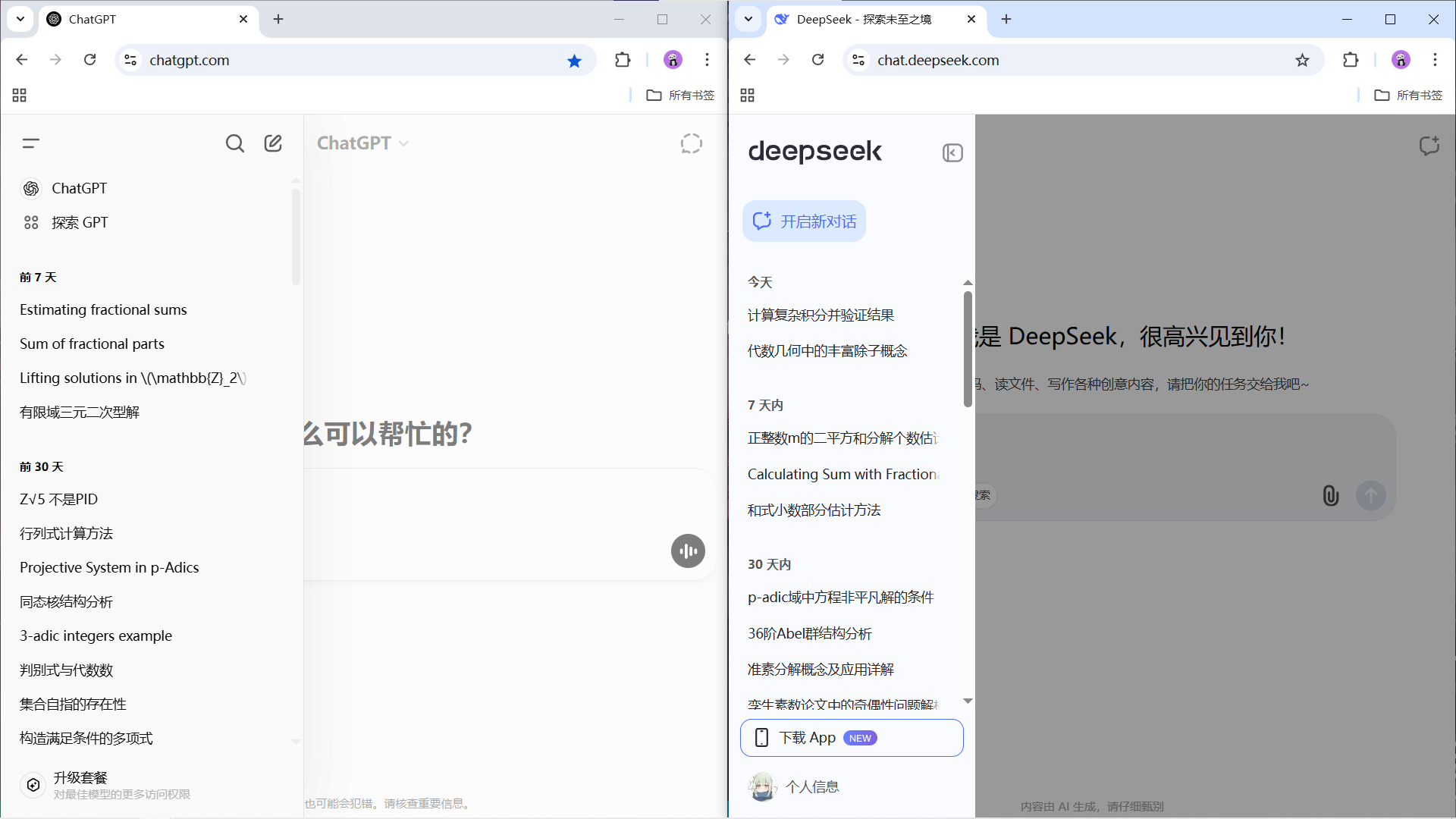Click the DeepSeek attach file paperclip icon

pos(1330,496)
